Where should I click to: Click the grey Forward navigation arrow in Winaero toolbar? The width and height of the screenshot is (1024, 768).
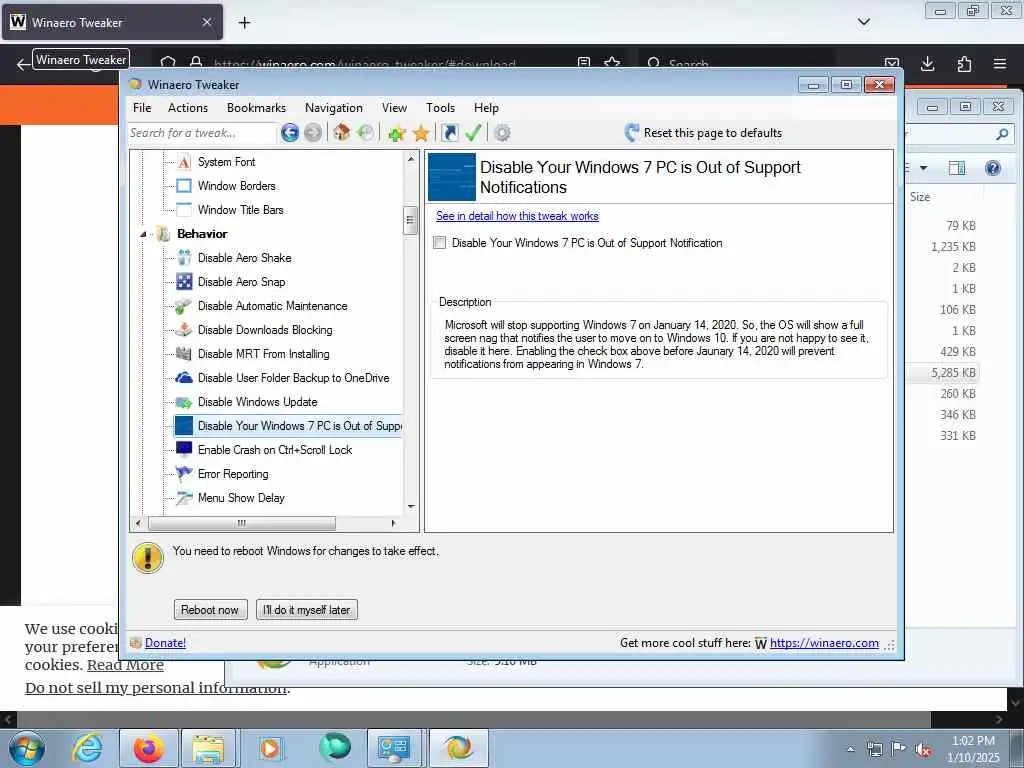coord(313,133)
